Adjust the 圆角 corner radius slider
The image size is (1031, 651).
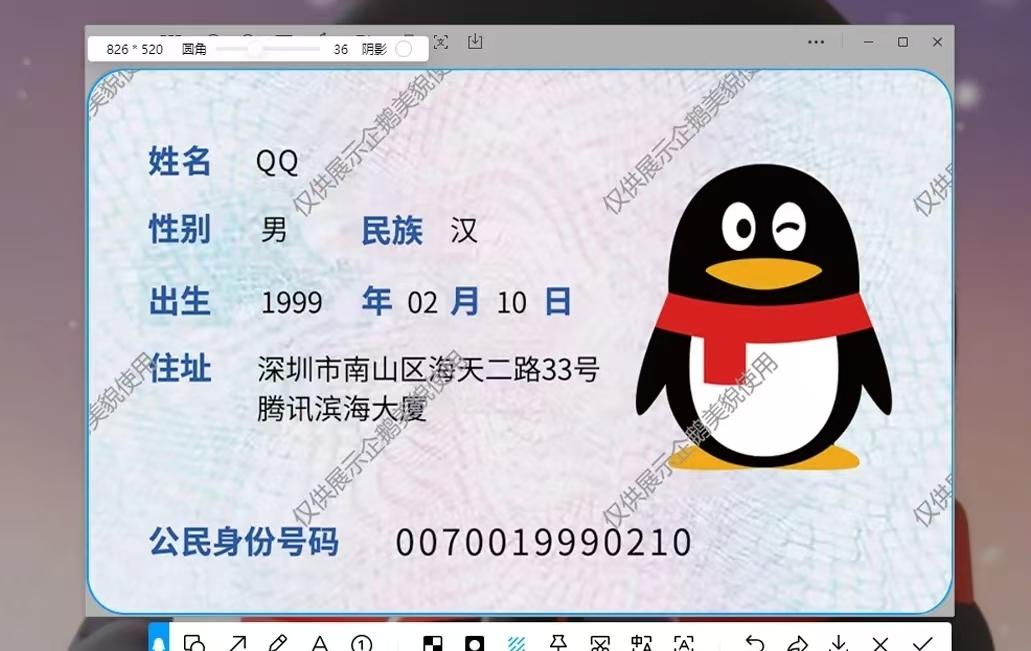pos(255,49)
